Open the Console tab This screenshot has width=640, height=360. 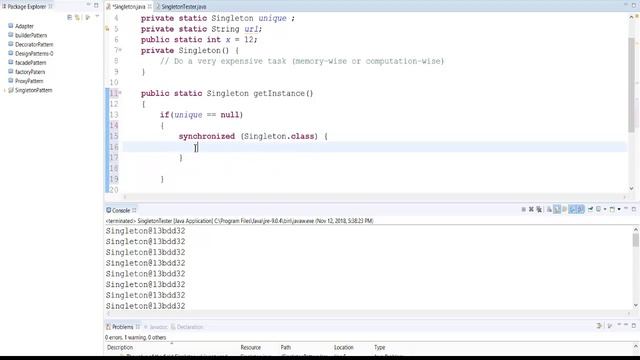click(x=121, y=210)
